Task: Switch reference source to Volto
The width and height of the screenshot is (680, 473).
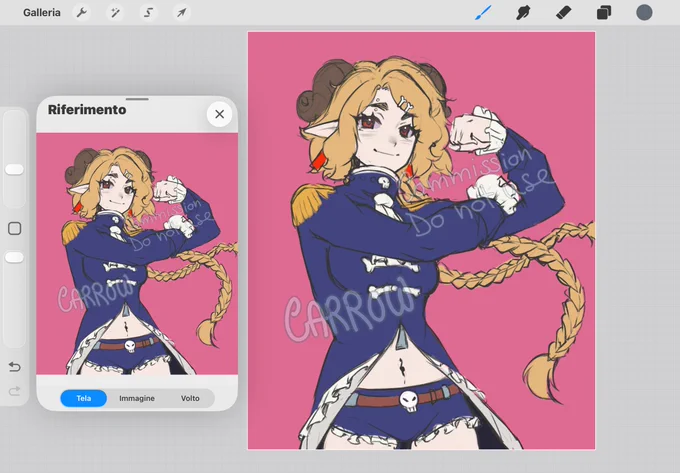Action: click(x=190, y=398)
